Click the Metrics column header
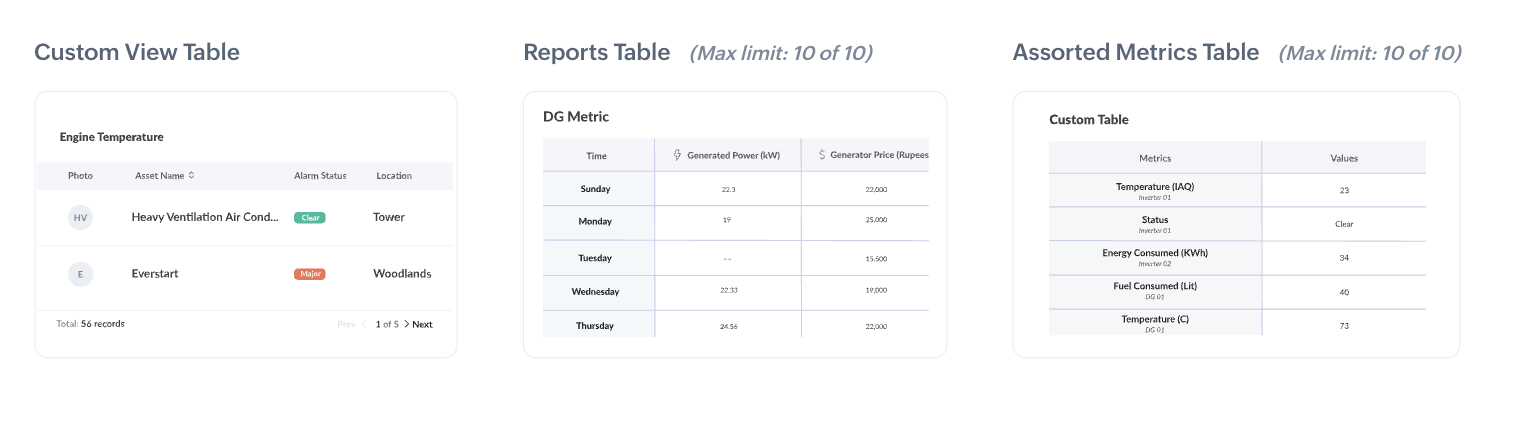 tap(1154, 158)
